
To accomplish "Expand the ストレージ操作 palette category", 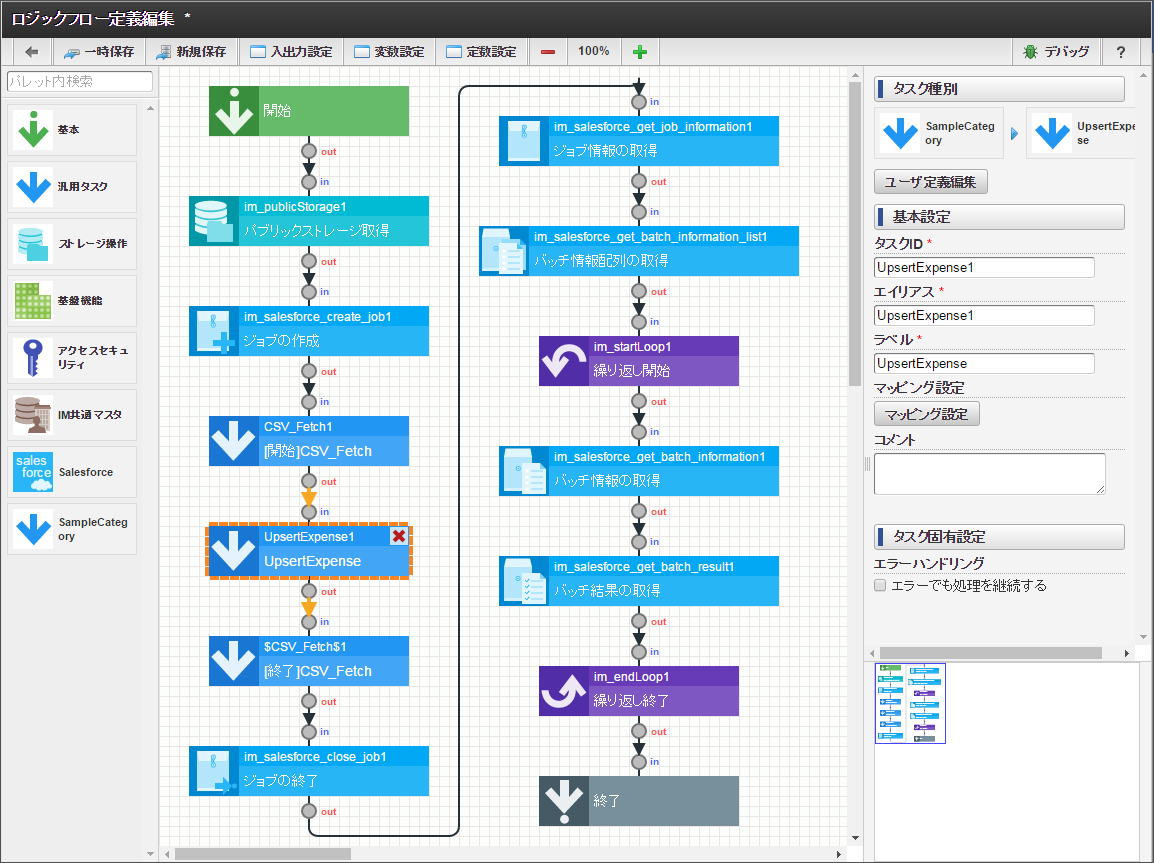I will point(72,244).
